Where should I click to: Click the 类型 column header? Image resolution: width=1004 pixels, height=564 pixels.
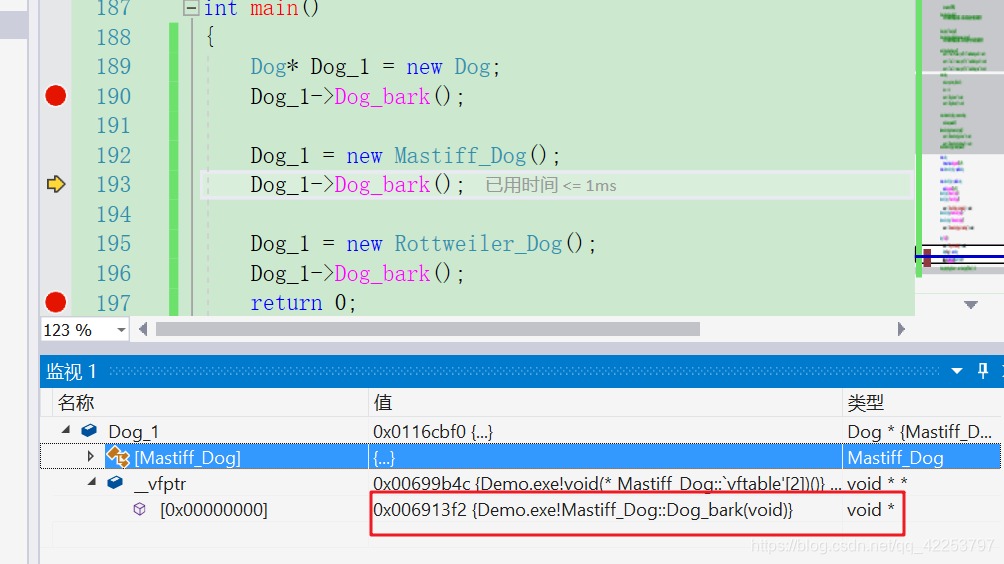pyautogui.click(x=865, y=403)
